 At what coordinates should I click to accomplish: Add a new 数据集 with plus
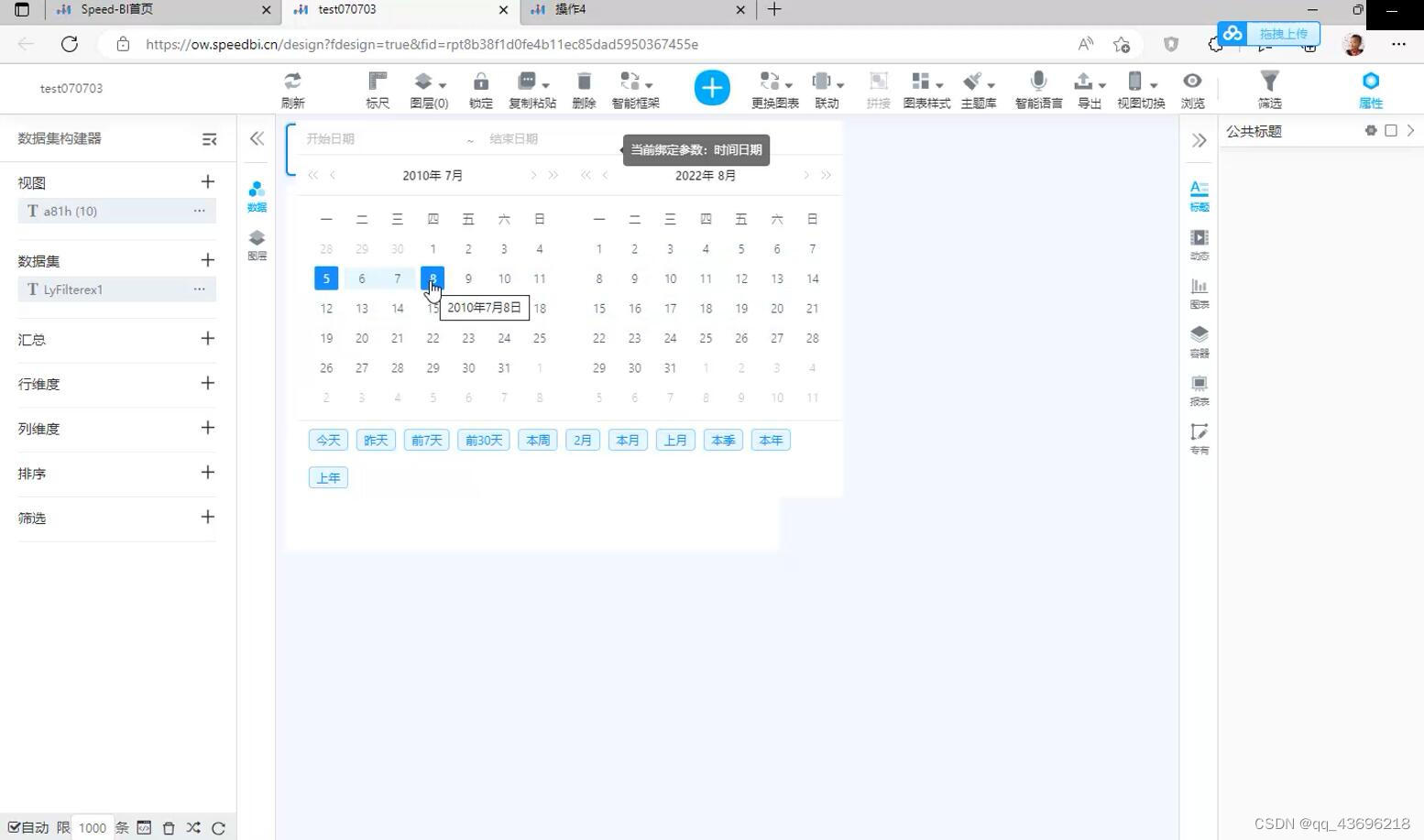(x=208, y=260)
